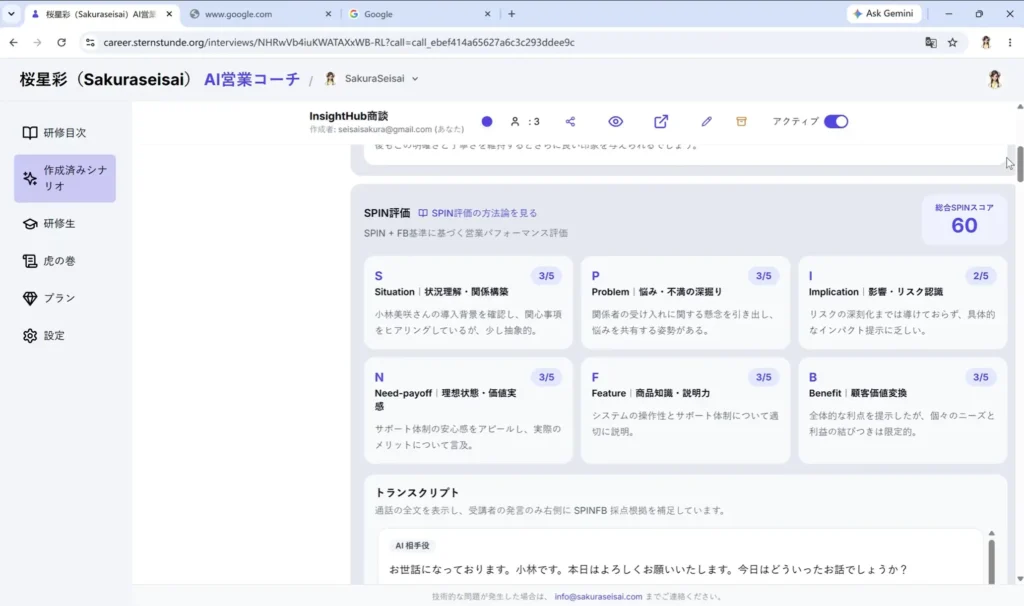Open scenario in new window icon
1024x606 pixels.
coord(661,121)
